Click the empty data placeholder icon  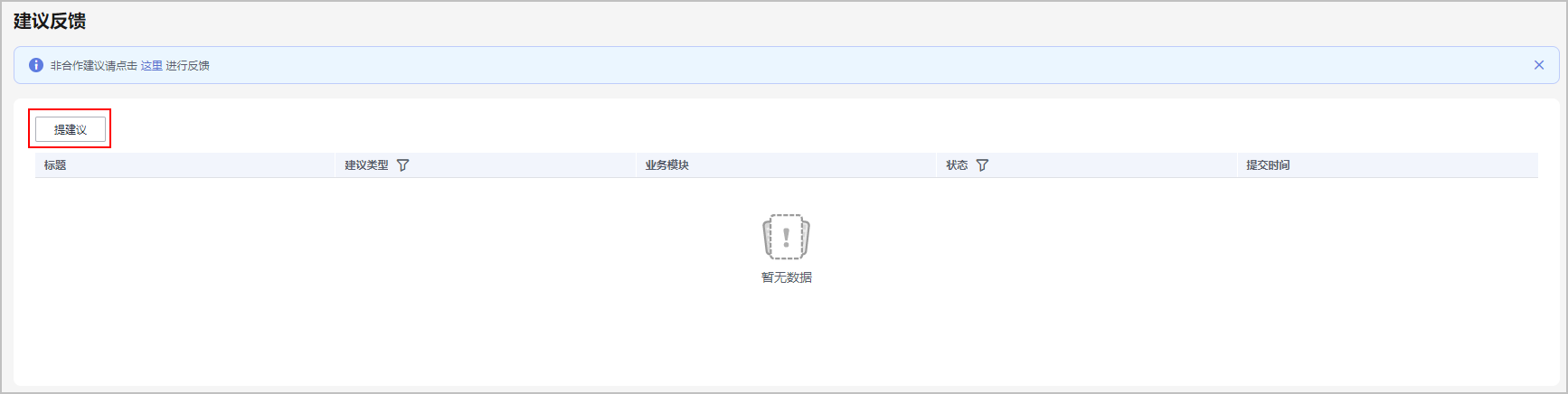786,237
